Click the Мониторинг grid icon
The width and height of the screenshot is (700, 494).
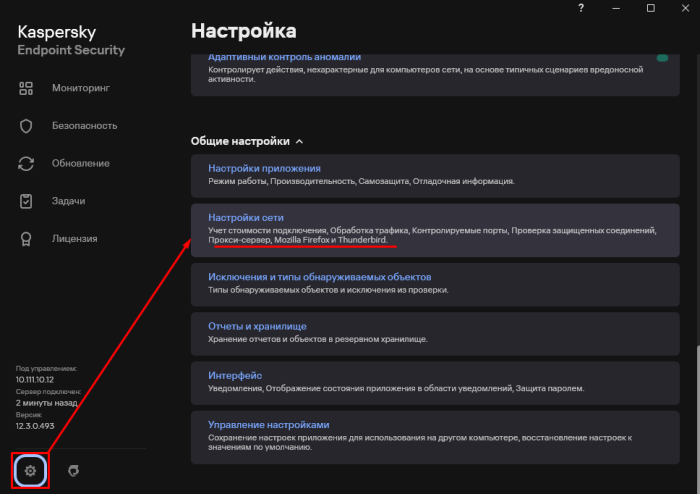(28, 88)
